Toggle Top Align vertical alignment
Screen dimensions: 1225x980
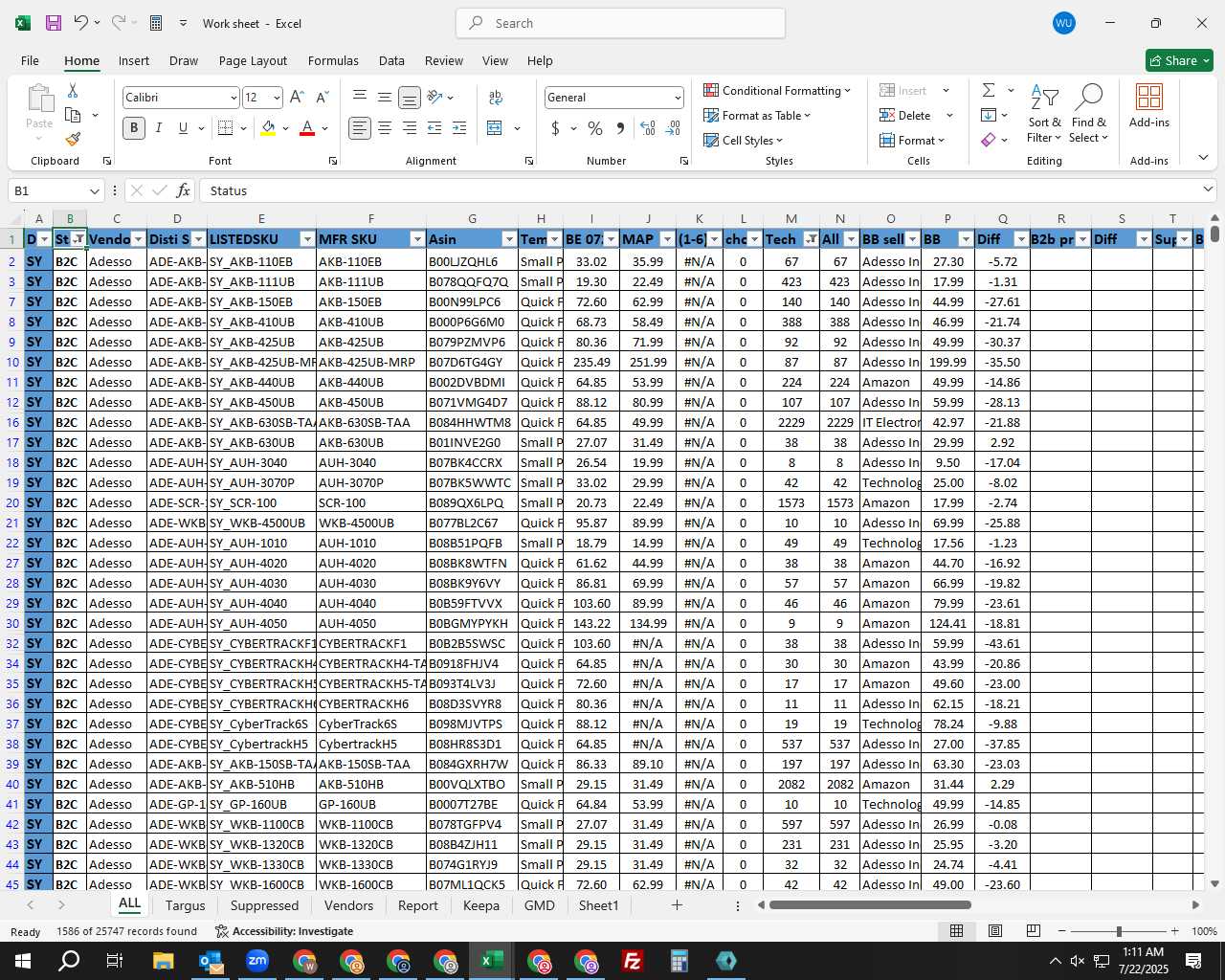click(x=360, y=97)
